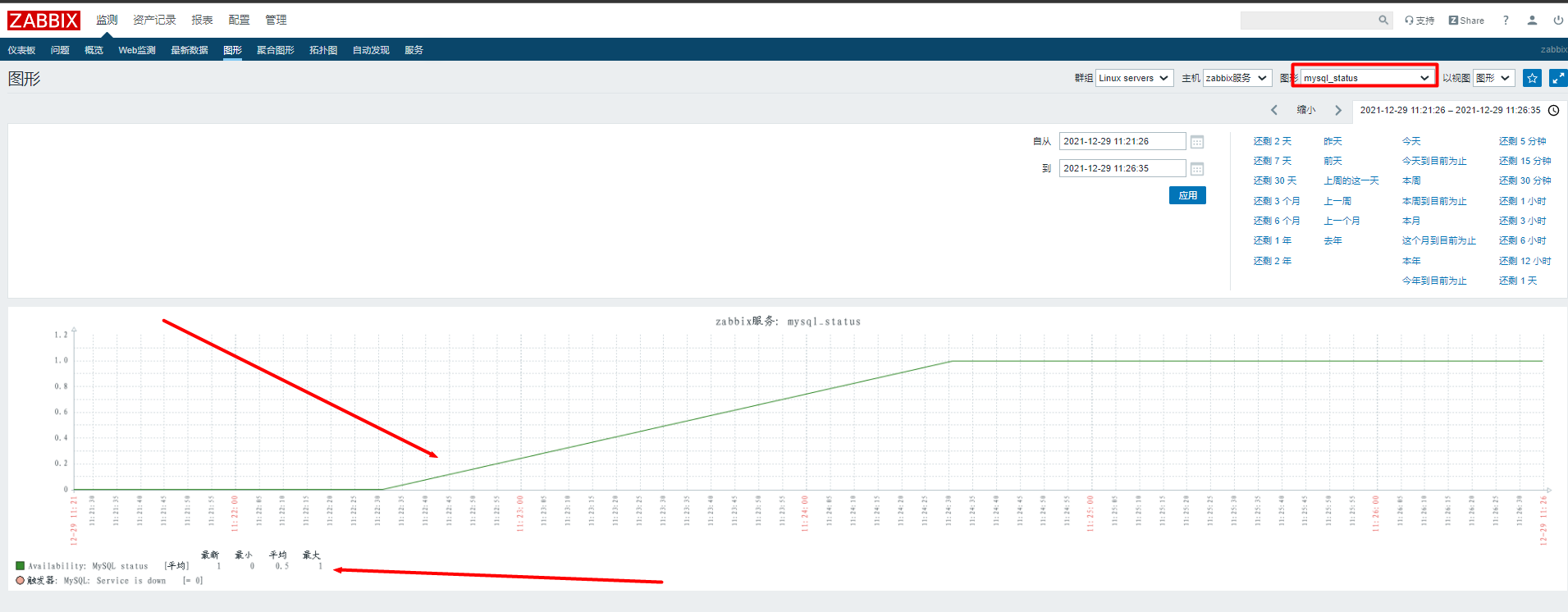Screen dimensions: 1568x612
Task: Switch to 服务 submenu
Action: (x=414, y=50)
